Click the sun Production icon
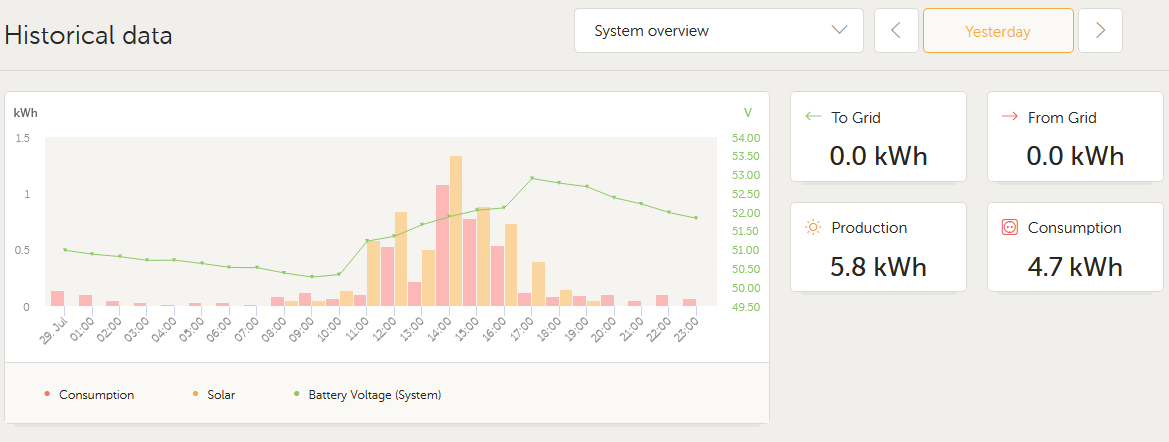Viewport: 1169px width, 442px height. click(813, 227)
